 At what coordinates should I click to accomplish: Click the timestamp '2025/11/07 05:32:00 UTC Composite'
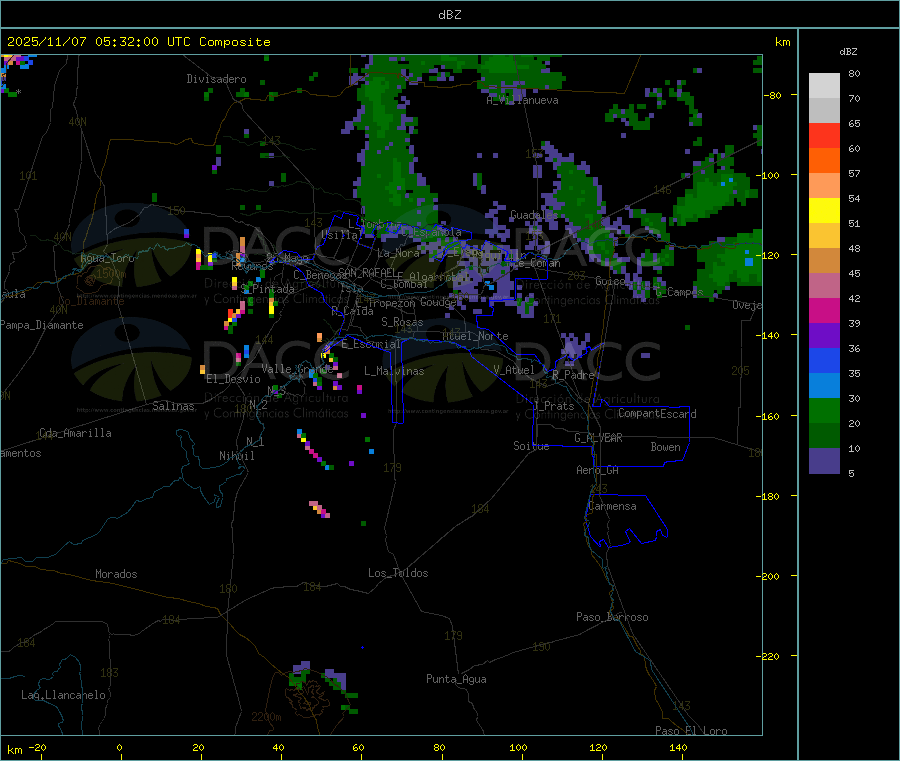coord(138,42)
